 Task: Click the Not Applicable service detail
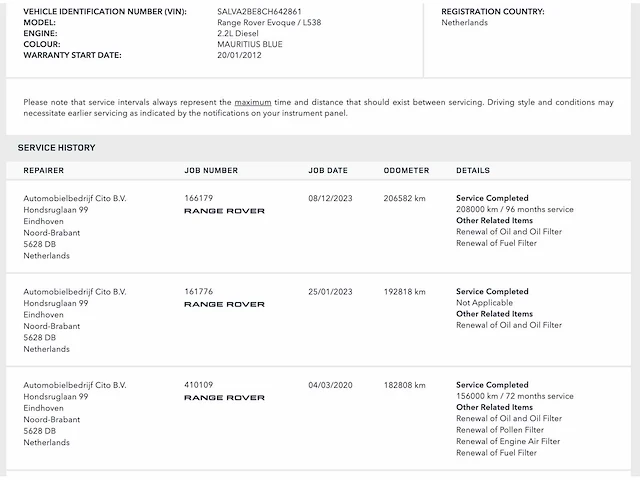[484, 303]
